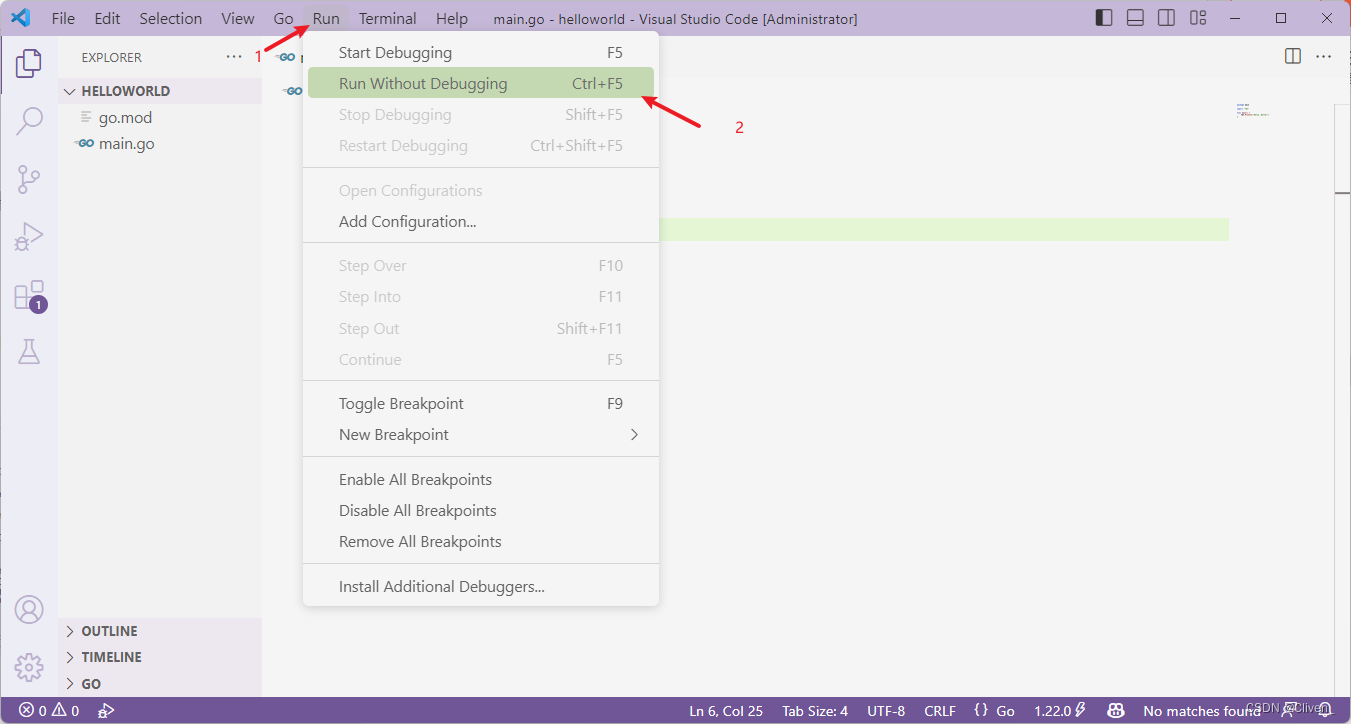Image resolution: width=1351 pixels, height=724 pixels.
Task: Expand the OUTLINE section
Action: click(160, 631)
